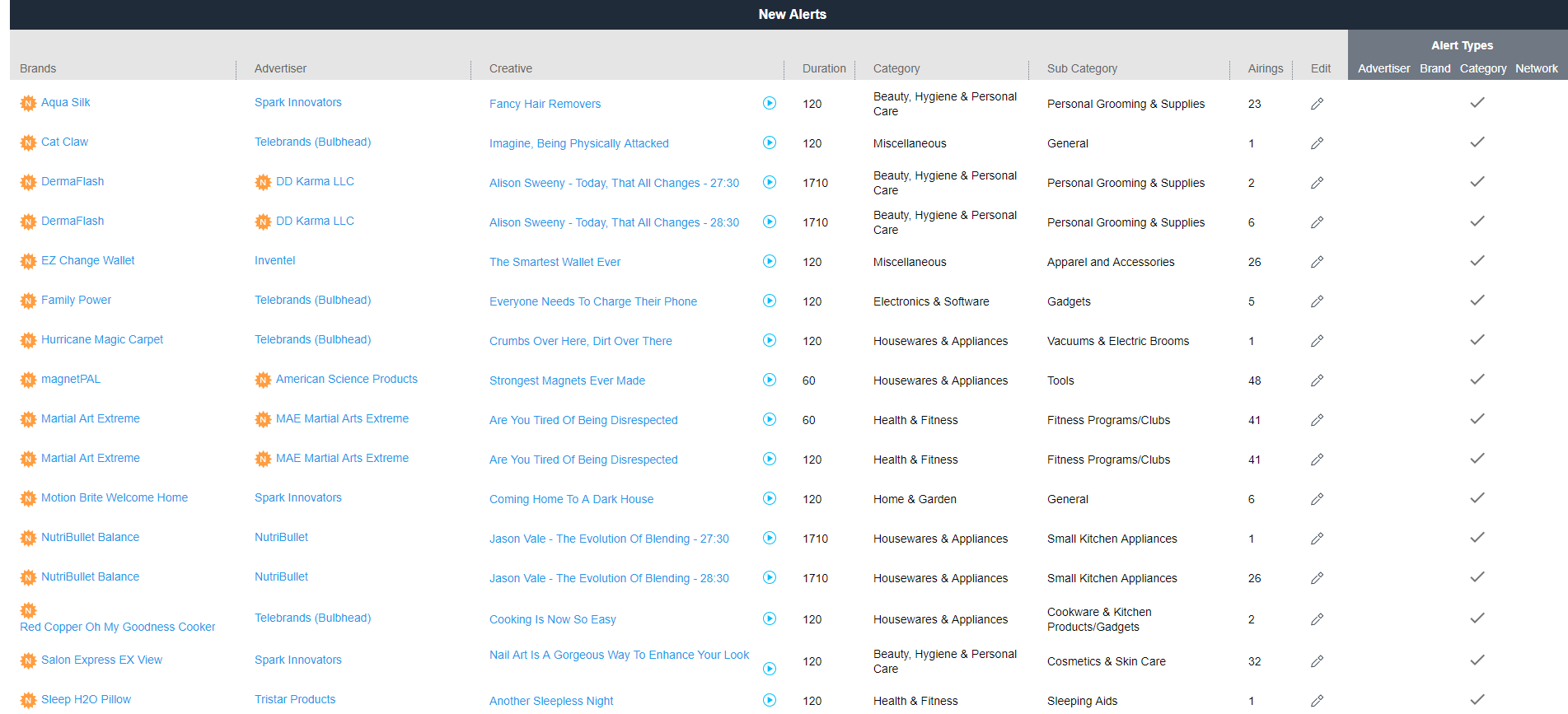Play the Fancy Hair Removers creative
This screenshot has width=1568, height=714.
[769, 103]
